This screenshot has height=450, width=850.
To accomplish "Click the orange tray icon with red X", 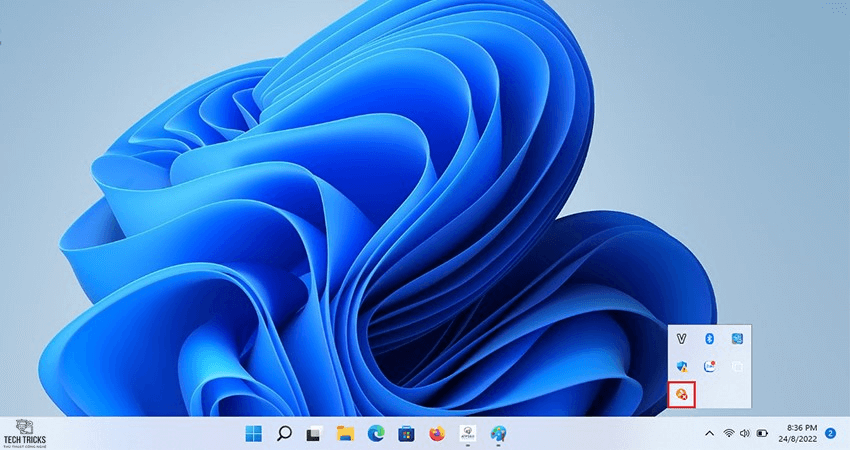I will (x=682, y=394).
